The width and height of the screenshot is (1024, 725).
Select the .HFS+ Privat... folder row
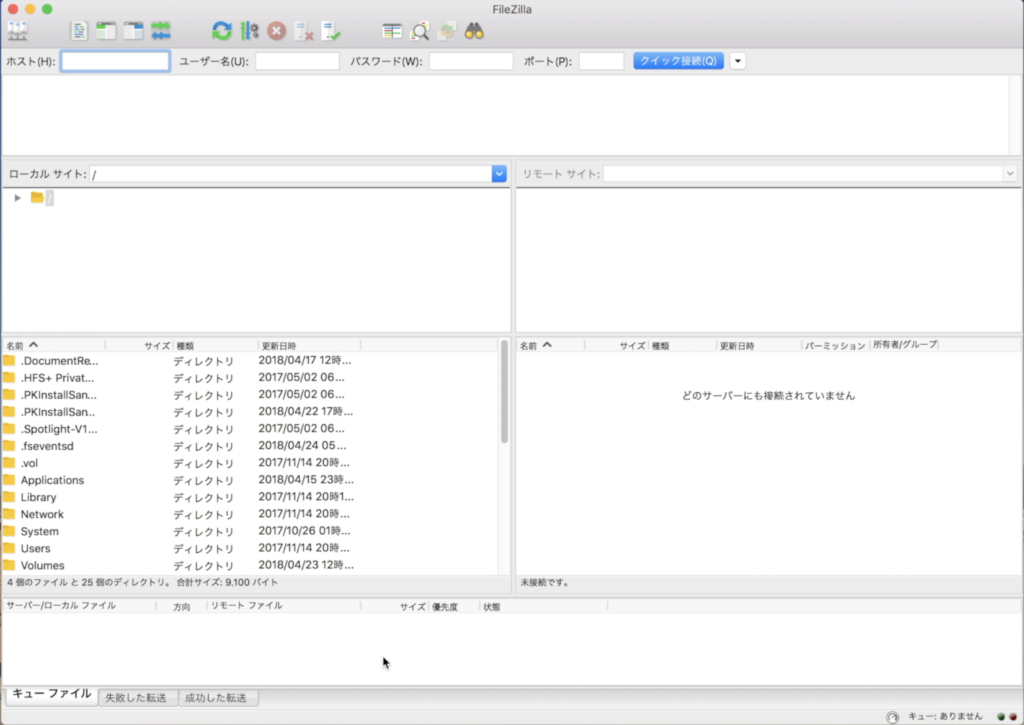tap(249, 378)
